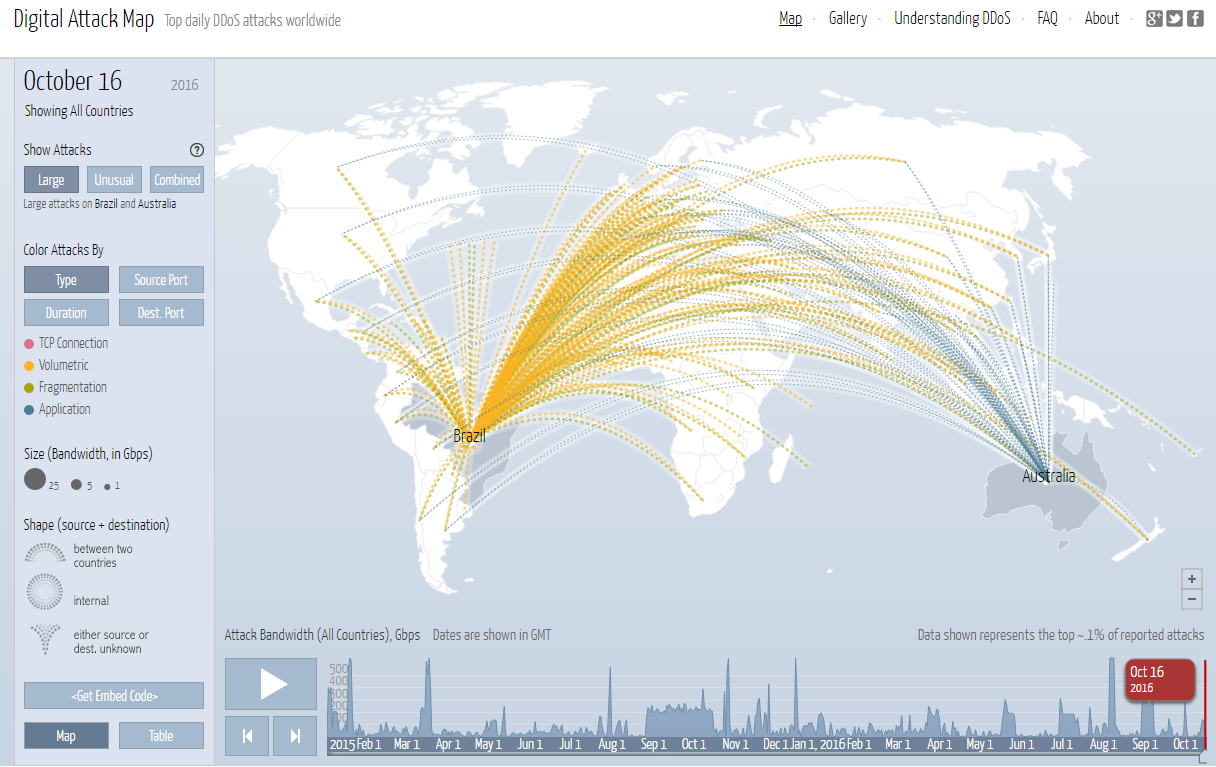The height and width of the screenshot is (767, 1216).
Task: Start timeline playback with the play button
Action: [x=271, y=684]
